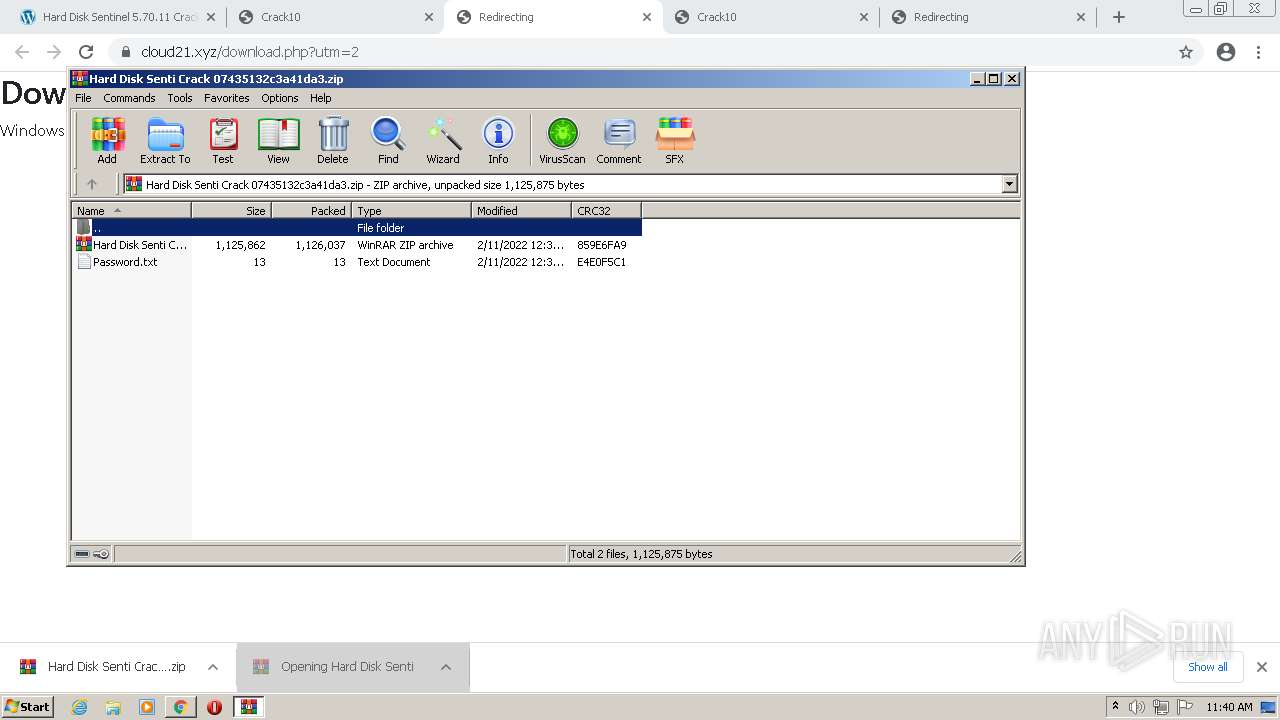This screenshot has height=720, width=1280.
Task: Sort by CRC32 column header
Action: click(x=607, y=210)
